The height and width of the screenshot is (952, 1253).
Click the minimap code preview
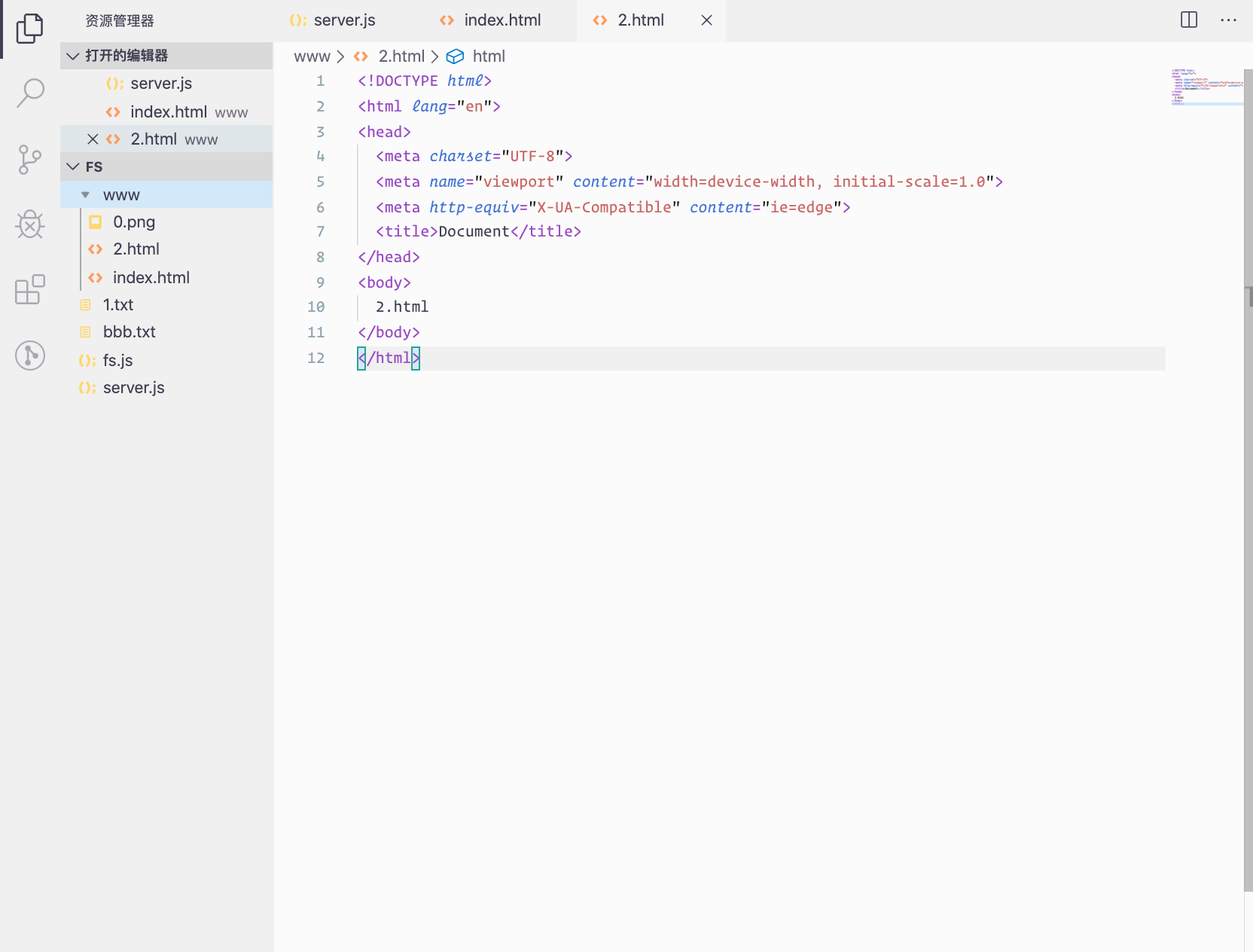coord(1205,87)
